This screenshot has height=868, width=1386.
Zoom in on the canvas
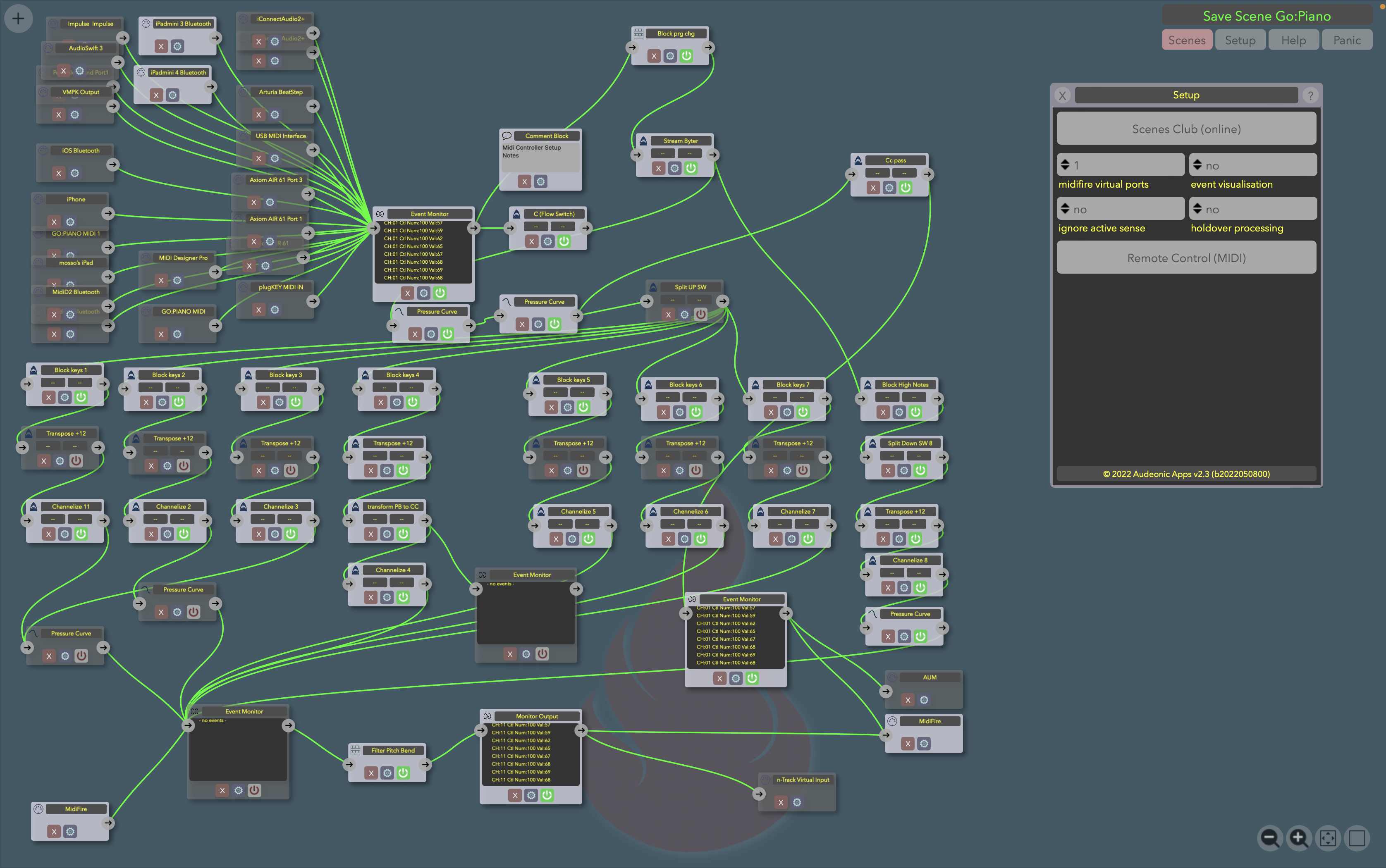1299,838
